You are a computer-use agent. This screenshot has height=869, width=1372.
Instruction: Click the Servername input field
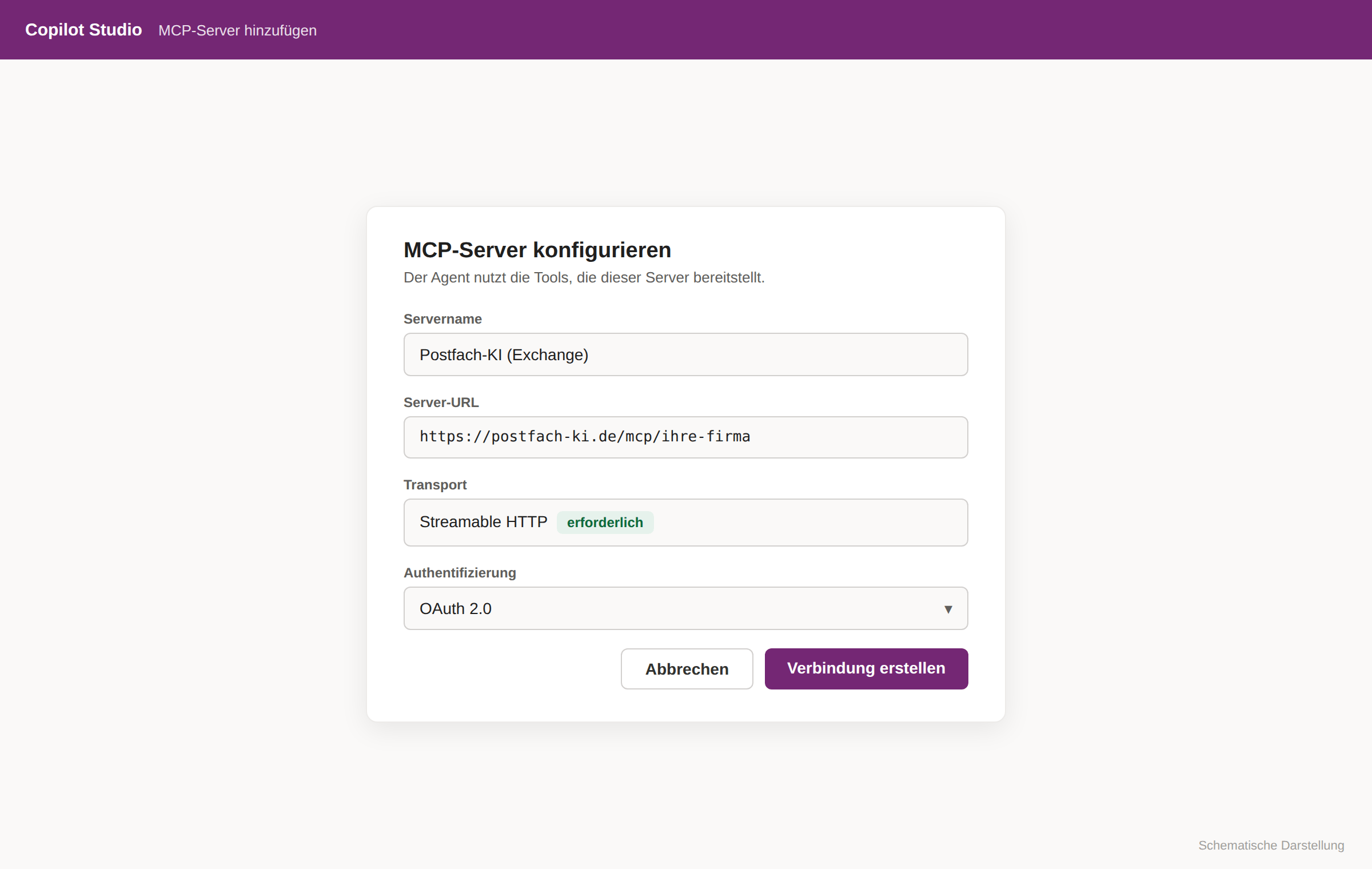click(x=685, y=354)
